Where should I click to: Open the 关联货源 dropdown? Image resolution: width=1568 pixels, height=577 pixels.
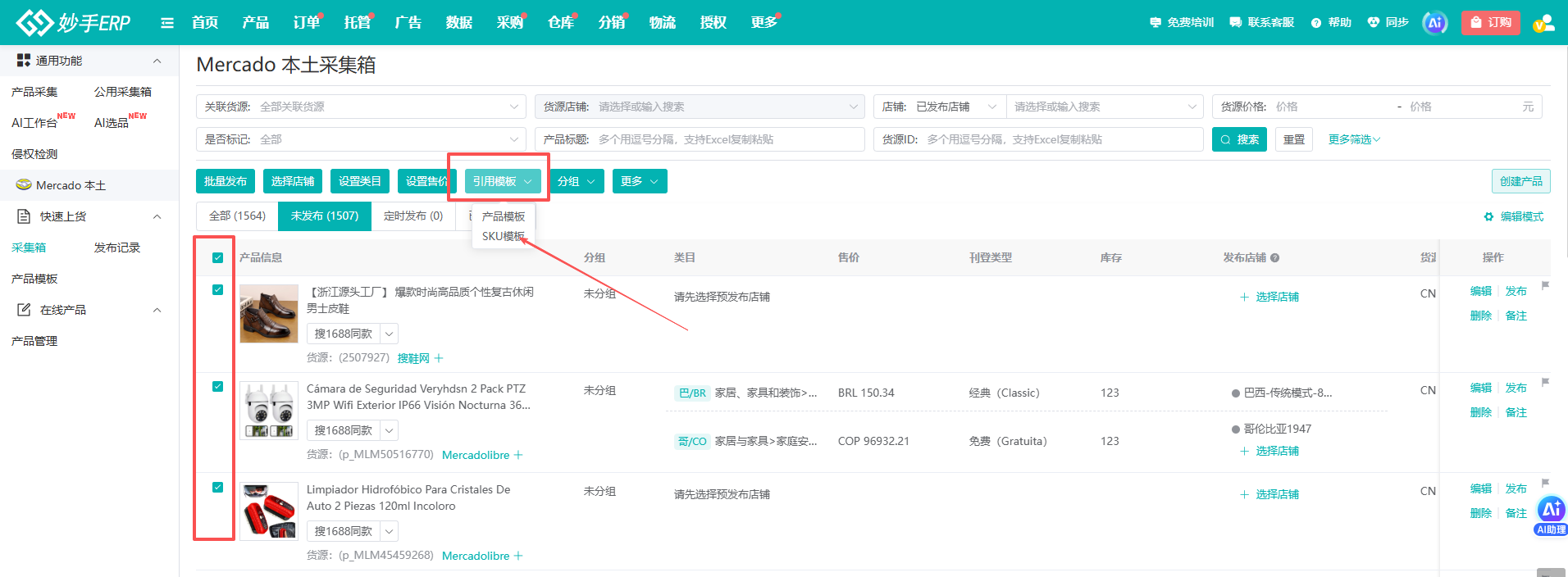[x=361, y=107]
